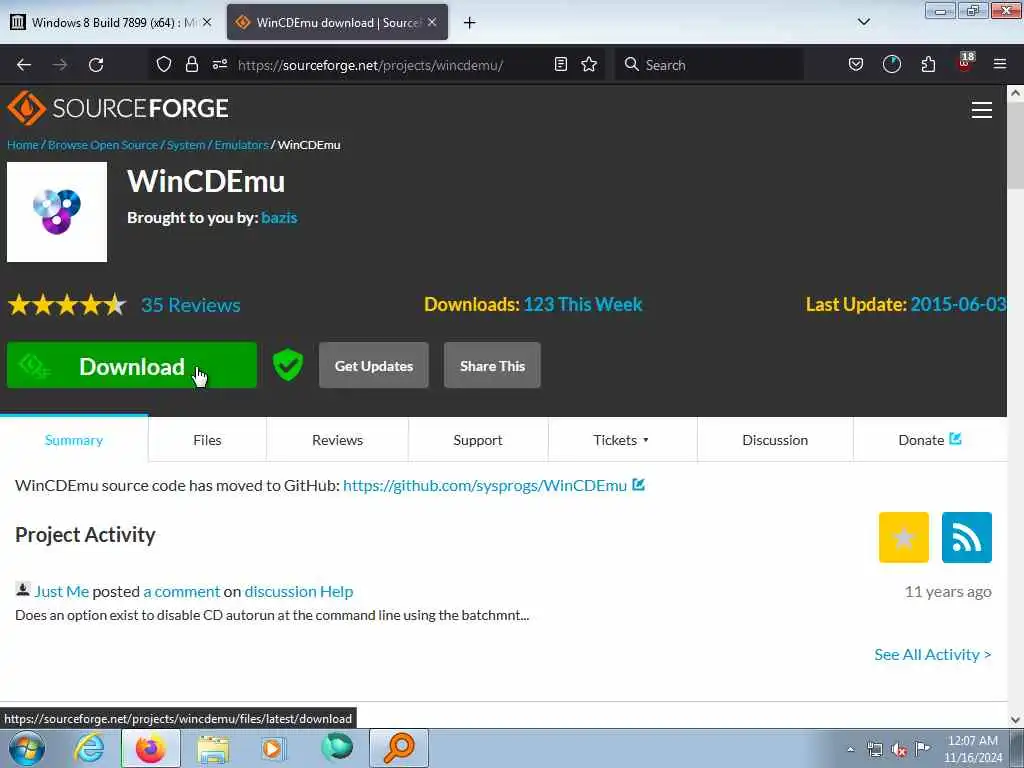Screen dimensions: 1024x768
Task: Click the red extension icon with 18 badge
Action: click(965, 63)
